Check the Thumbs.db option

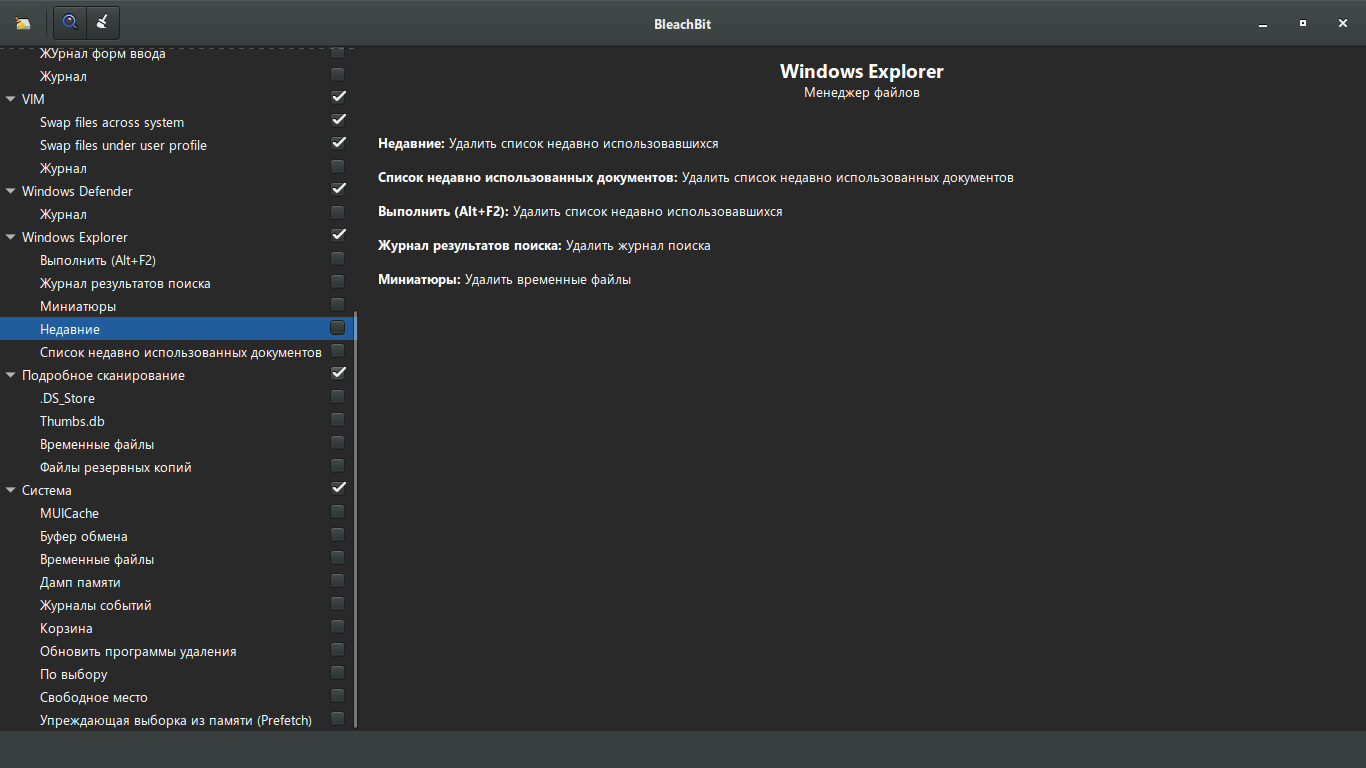click(x=337, y=419)
